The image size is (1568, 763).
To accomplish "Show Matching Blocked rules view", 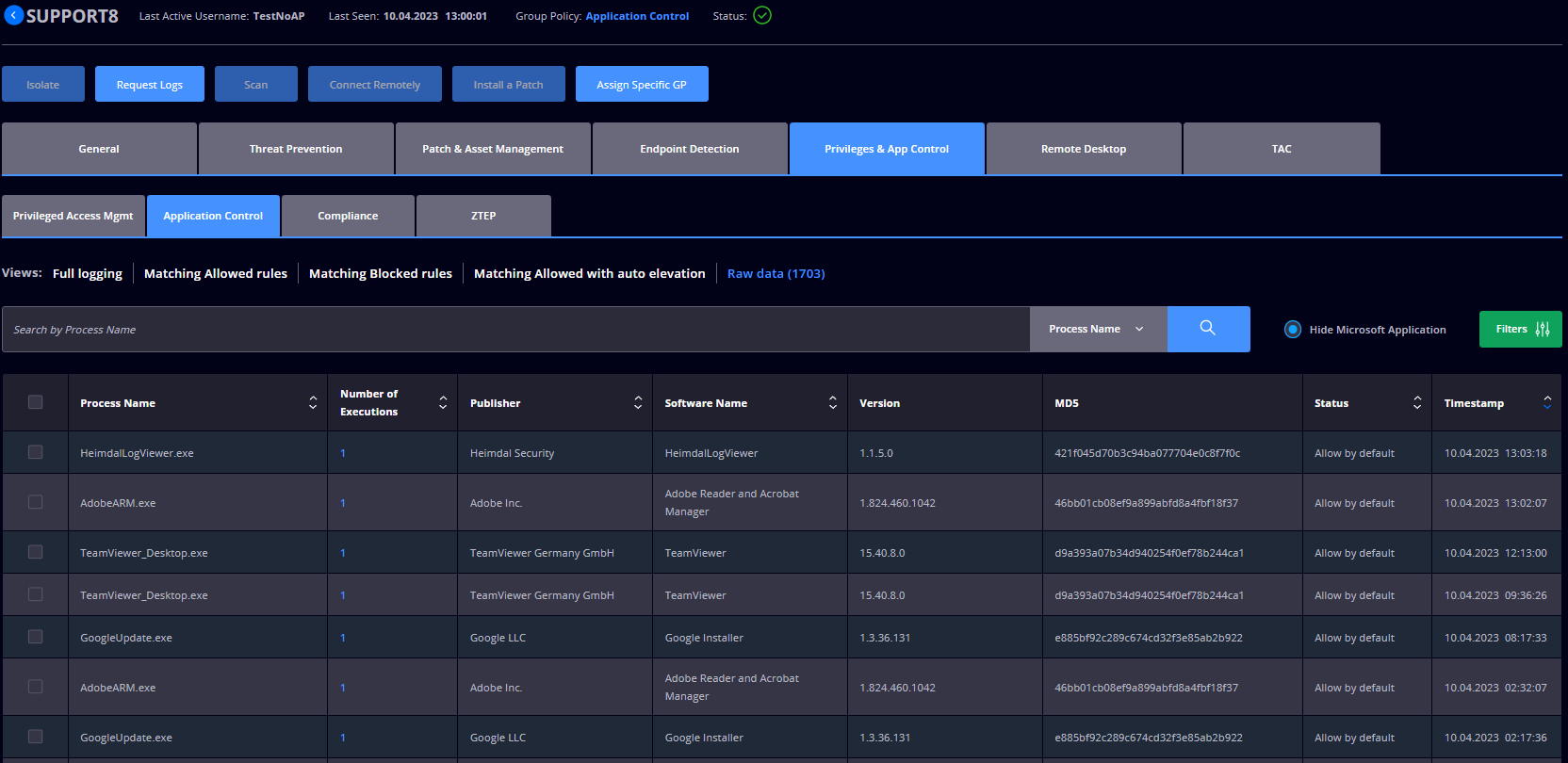I will [381, 273].
